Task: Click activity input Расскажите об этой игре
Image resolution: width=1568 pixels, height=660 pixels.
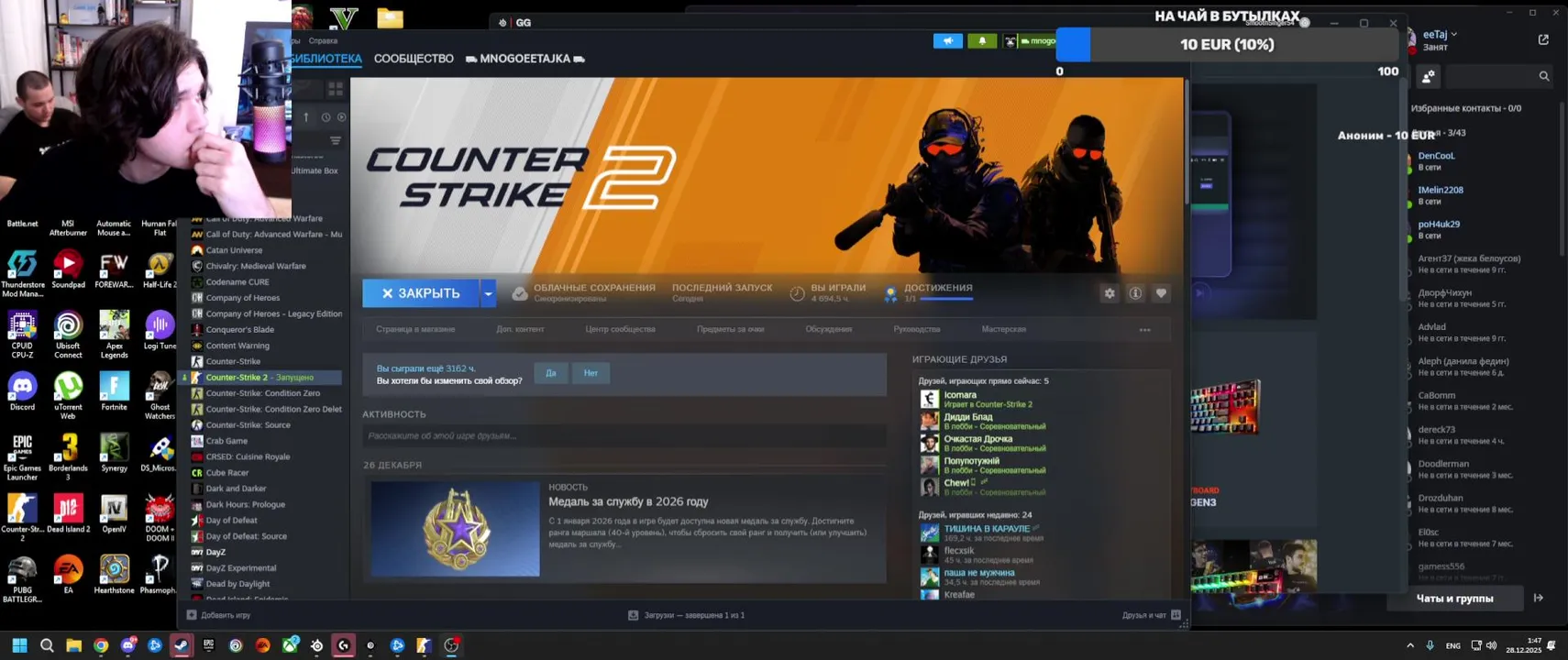Action: [624, 435]
